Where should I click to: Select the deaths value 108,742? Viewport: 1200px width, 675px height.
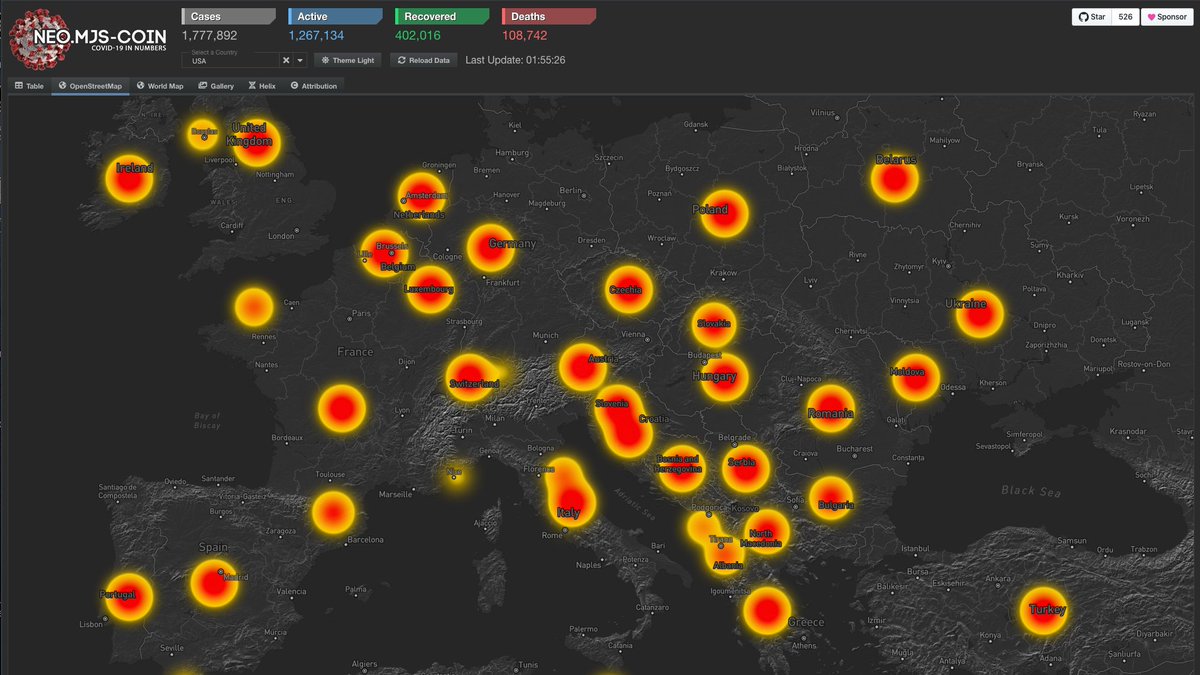(x=525, y=35)
